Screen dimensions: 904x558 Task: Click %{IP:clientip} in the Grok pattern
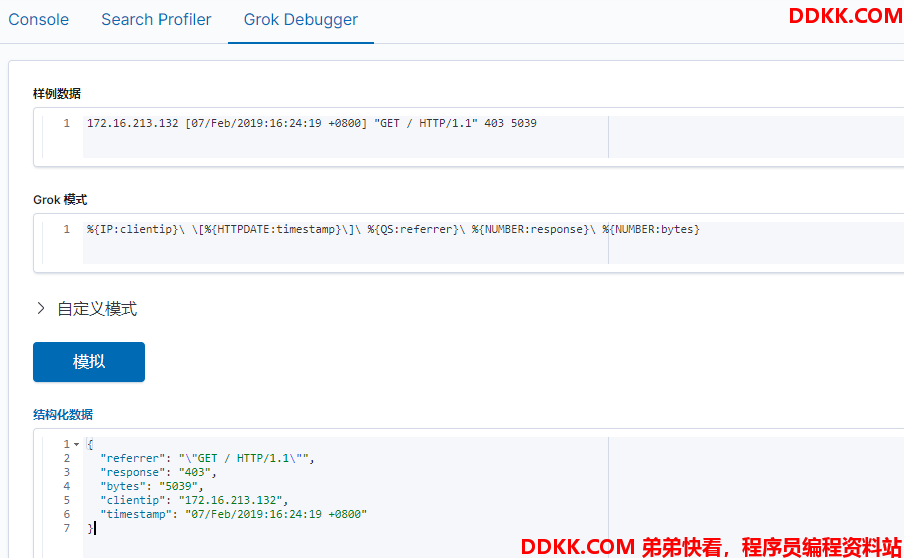click(133, 229)
